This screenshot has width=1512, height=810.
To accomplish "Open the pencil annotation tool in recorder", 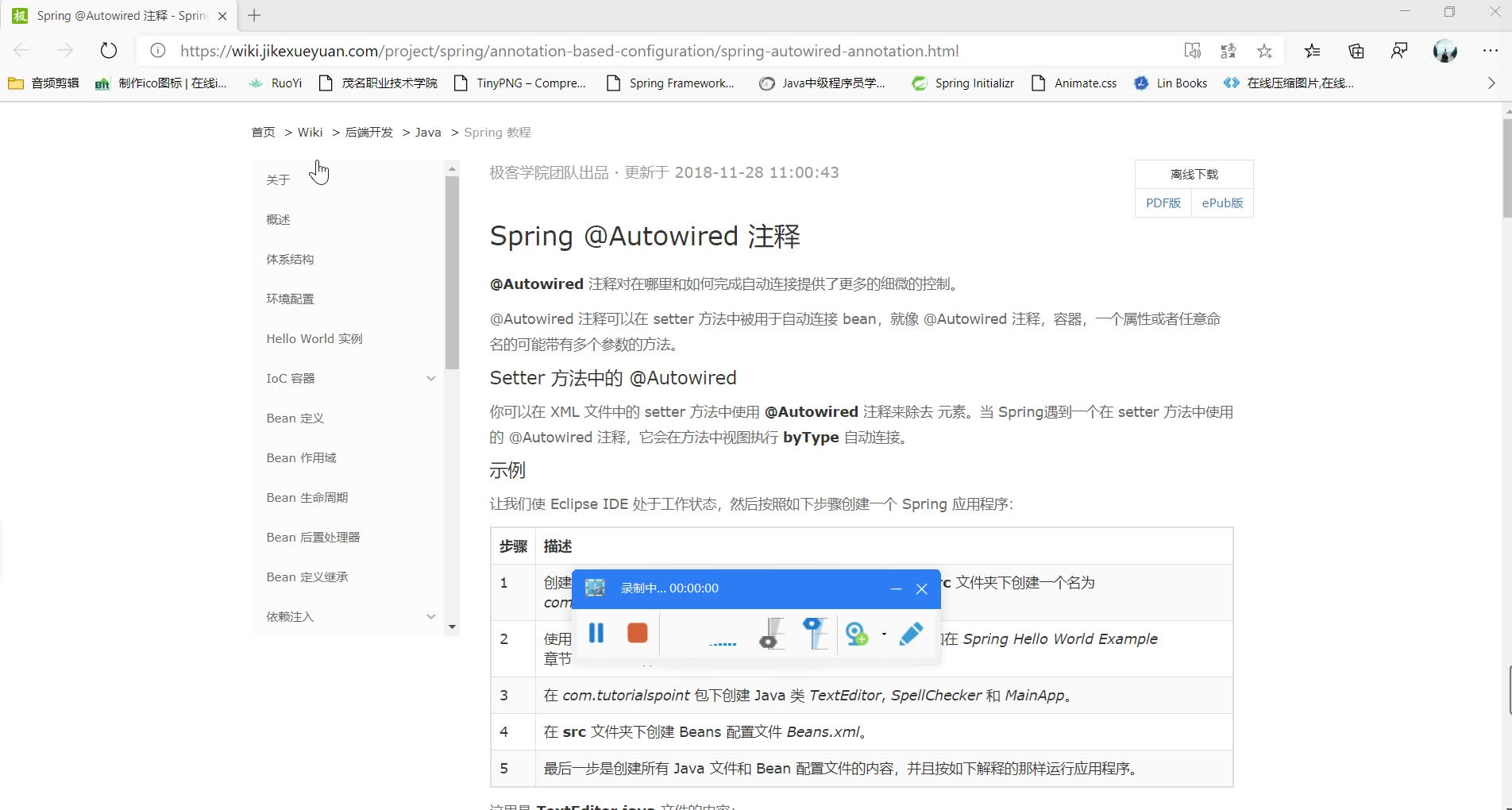I will (x=911, y=634).
